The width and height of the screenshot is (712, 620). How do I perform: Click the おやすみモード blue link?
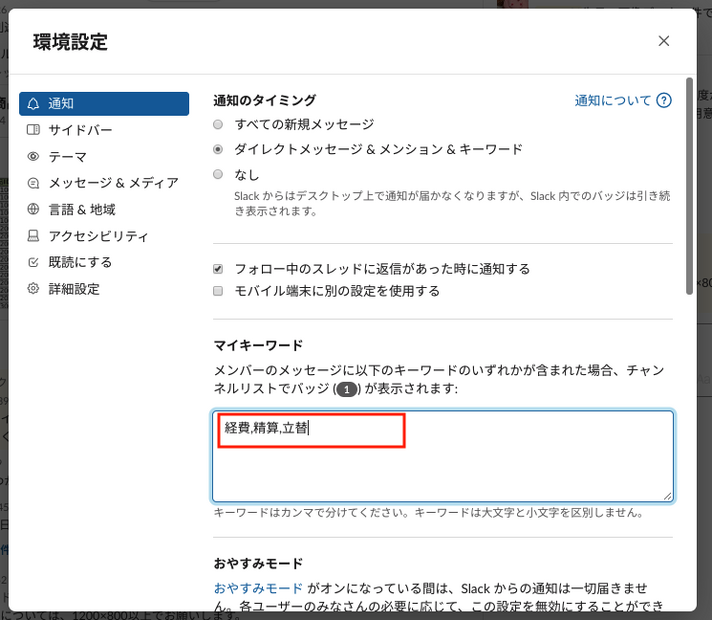[x=258, y=588]
